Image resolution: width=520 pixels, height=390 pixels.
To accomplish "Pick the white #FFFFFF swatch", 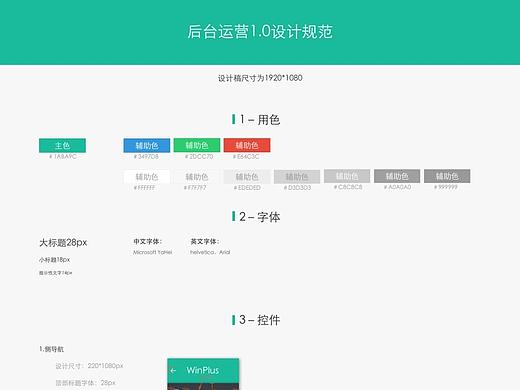I will (147, 177).
